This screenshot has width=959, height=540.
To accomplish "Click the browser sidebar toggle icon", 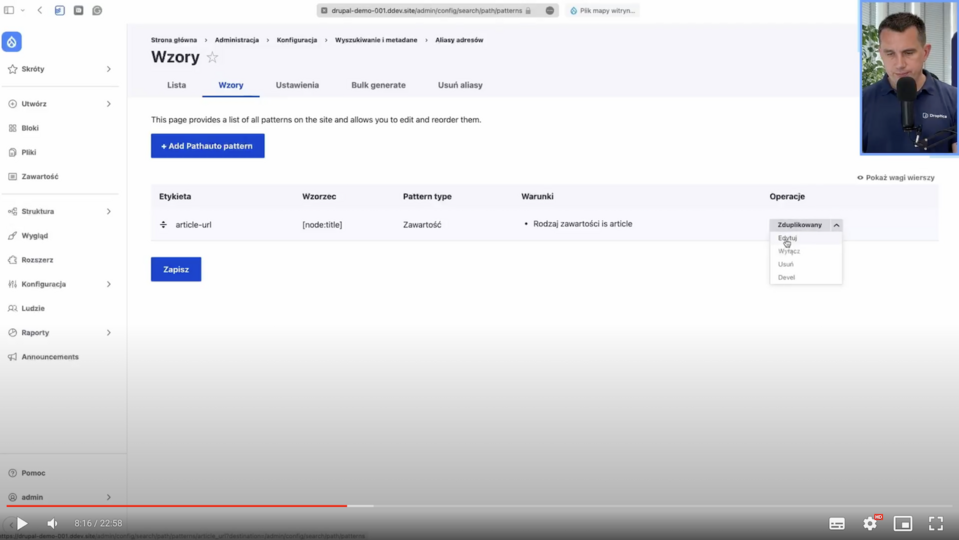I will [9, 10].
